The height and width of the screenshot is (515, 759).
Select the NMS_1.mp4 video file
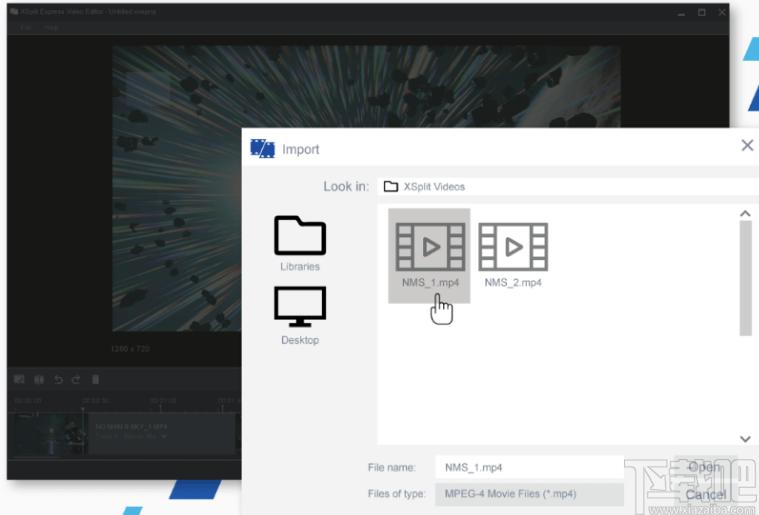pyautogui.click(x=430, y=255)
